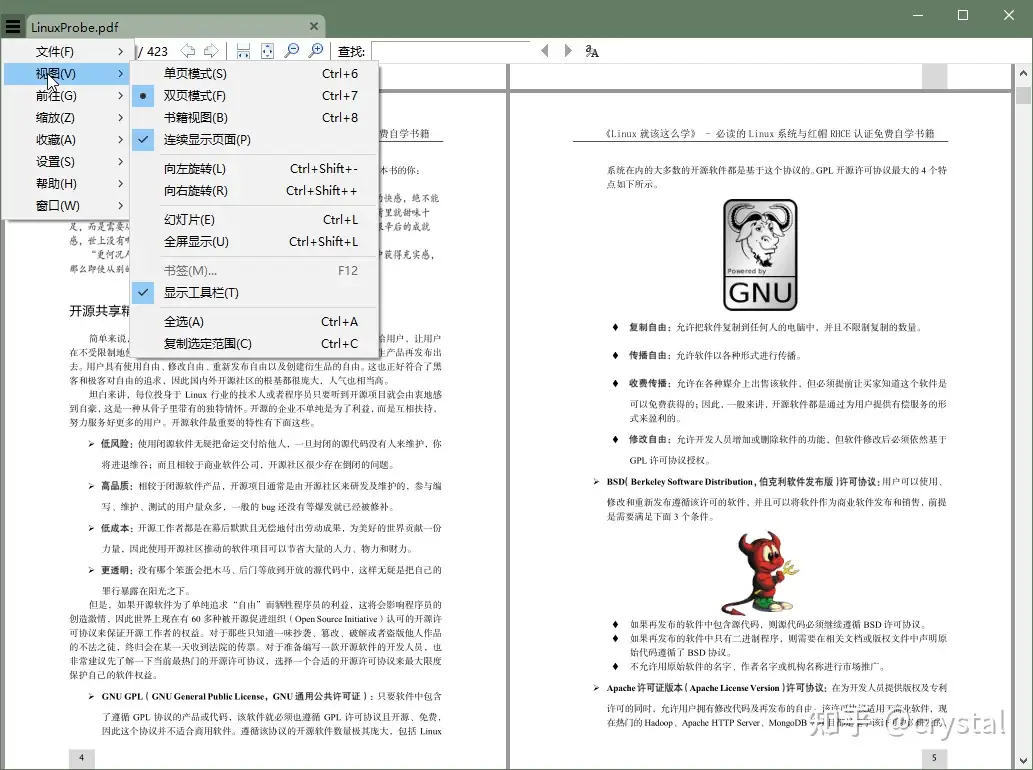Click the hamburger menu icon
Viewport: 1033px width, 770px height.
pos(13,27)
